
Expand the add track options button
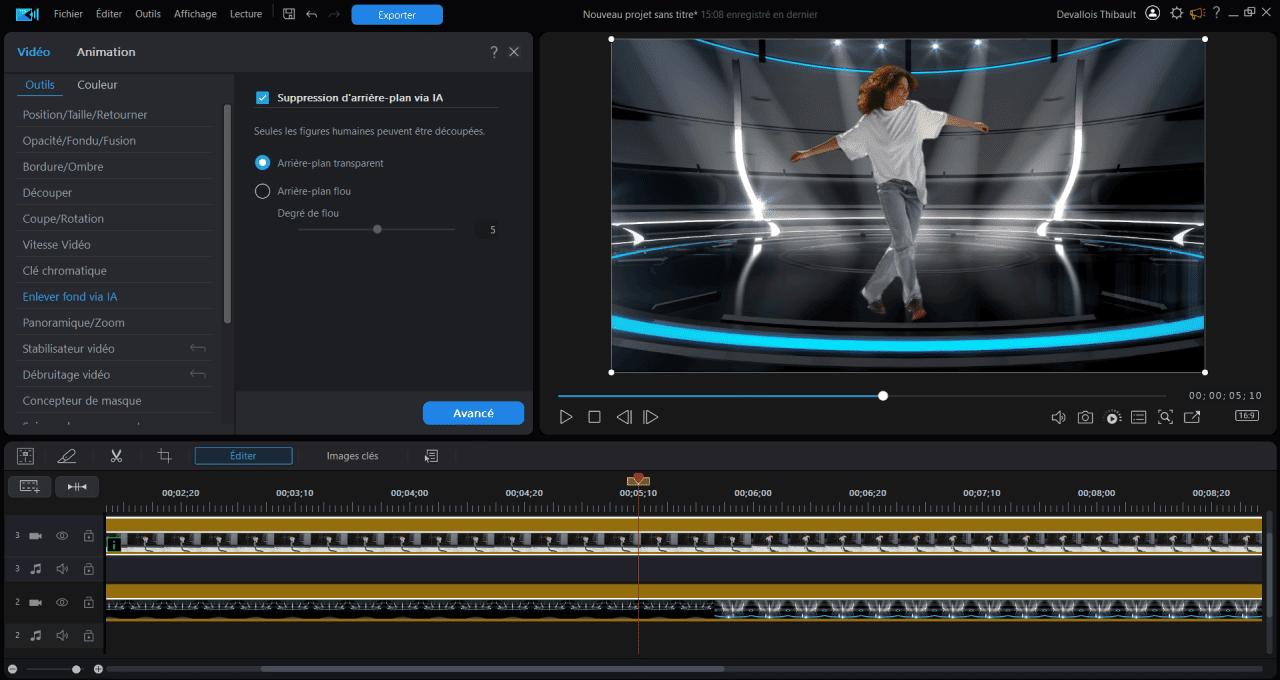tap(30, 486)
